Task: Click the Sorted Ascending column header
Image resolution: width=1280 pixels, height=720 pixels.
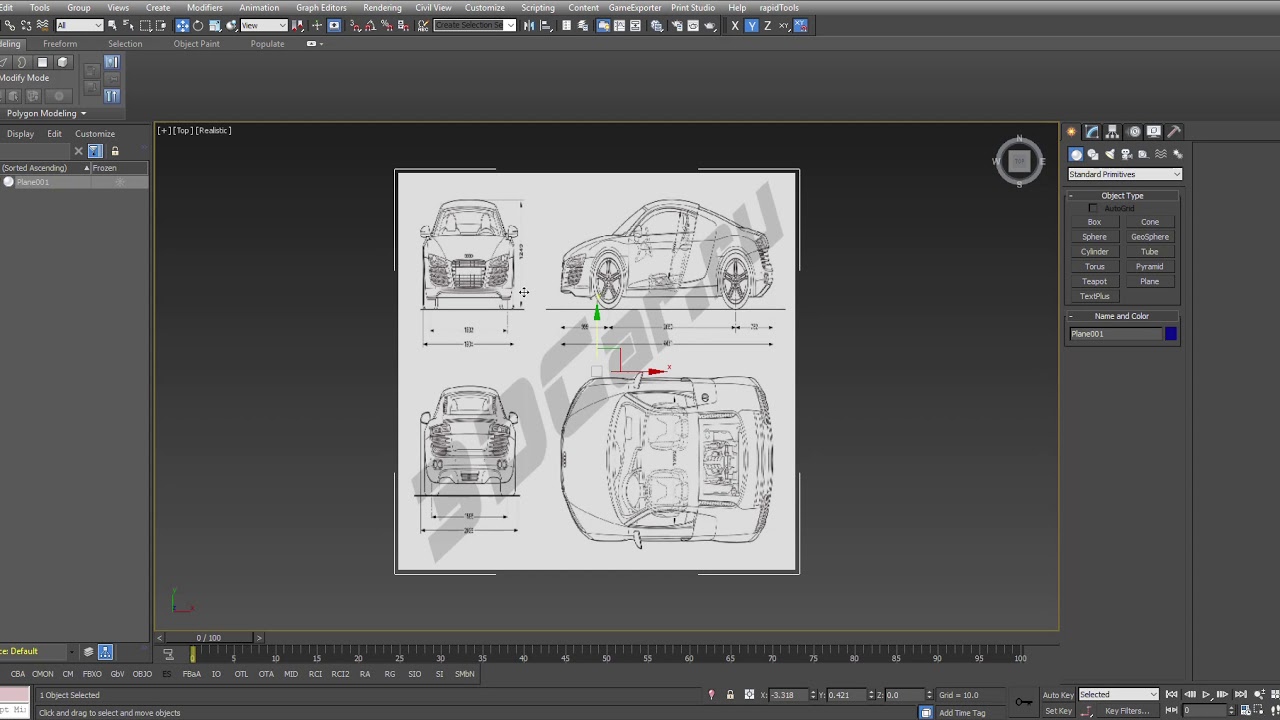Action: [x=43, y=168]
